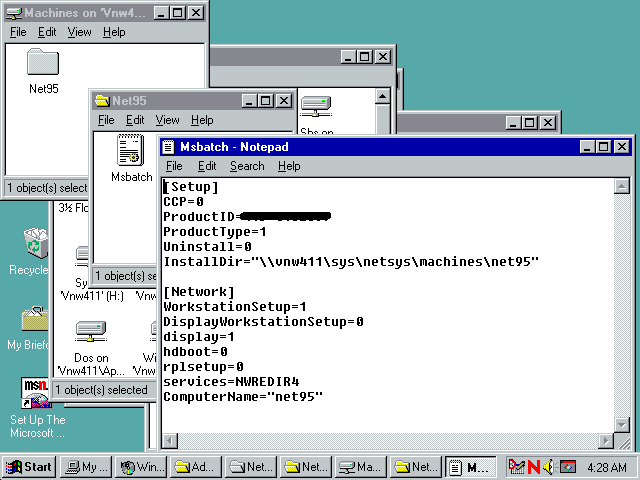Viewport: 640px width, 480px height.
Task: Click the 'ComputerName="net95"' line
Action: (x=243, y=397)
